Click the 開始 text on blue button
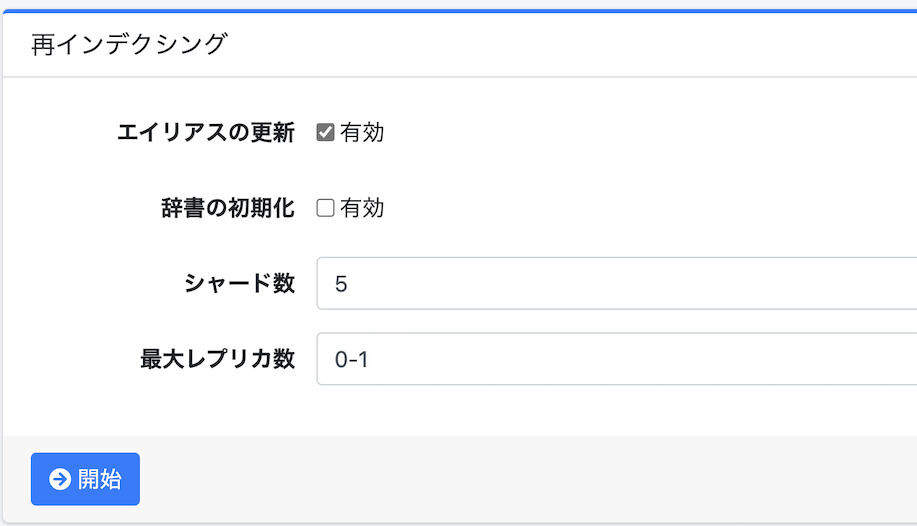The height and width of the screenshot is (526, 917). [99, 479]
